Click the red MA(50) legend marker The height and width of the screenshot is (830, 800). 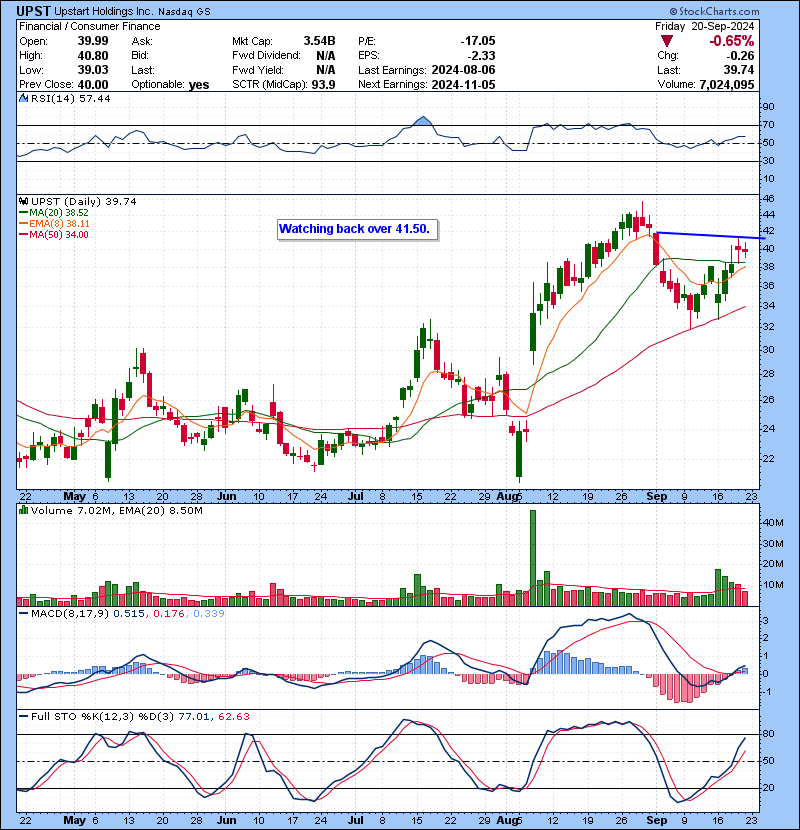22,235
